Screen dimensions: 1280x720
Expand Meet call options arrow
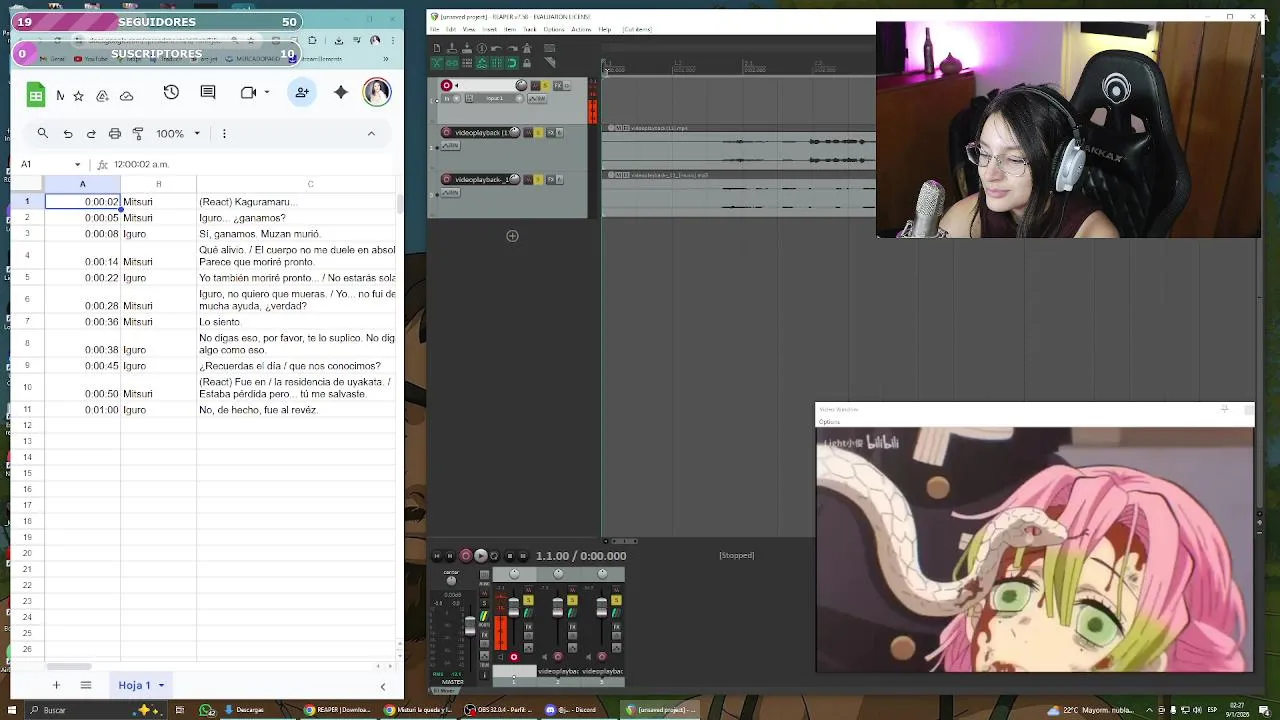(x=268, y=92)
